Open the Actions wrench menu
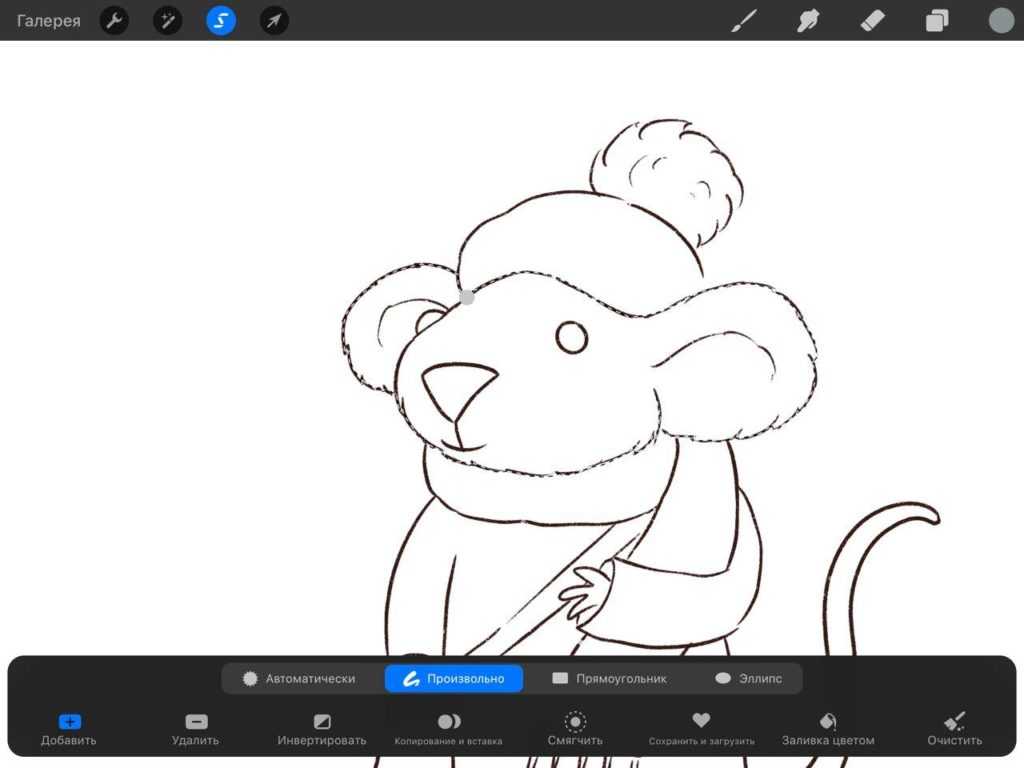1024x768 pixels. [115, 20]
